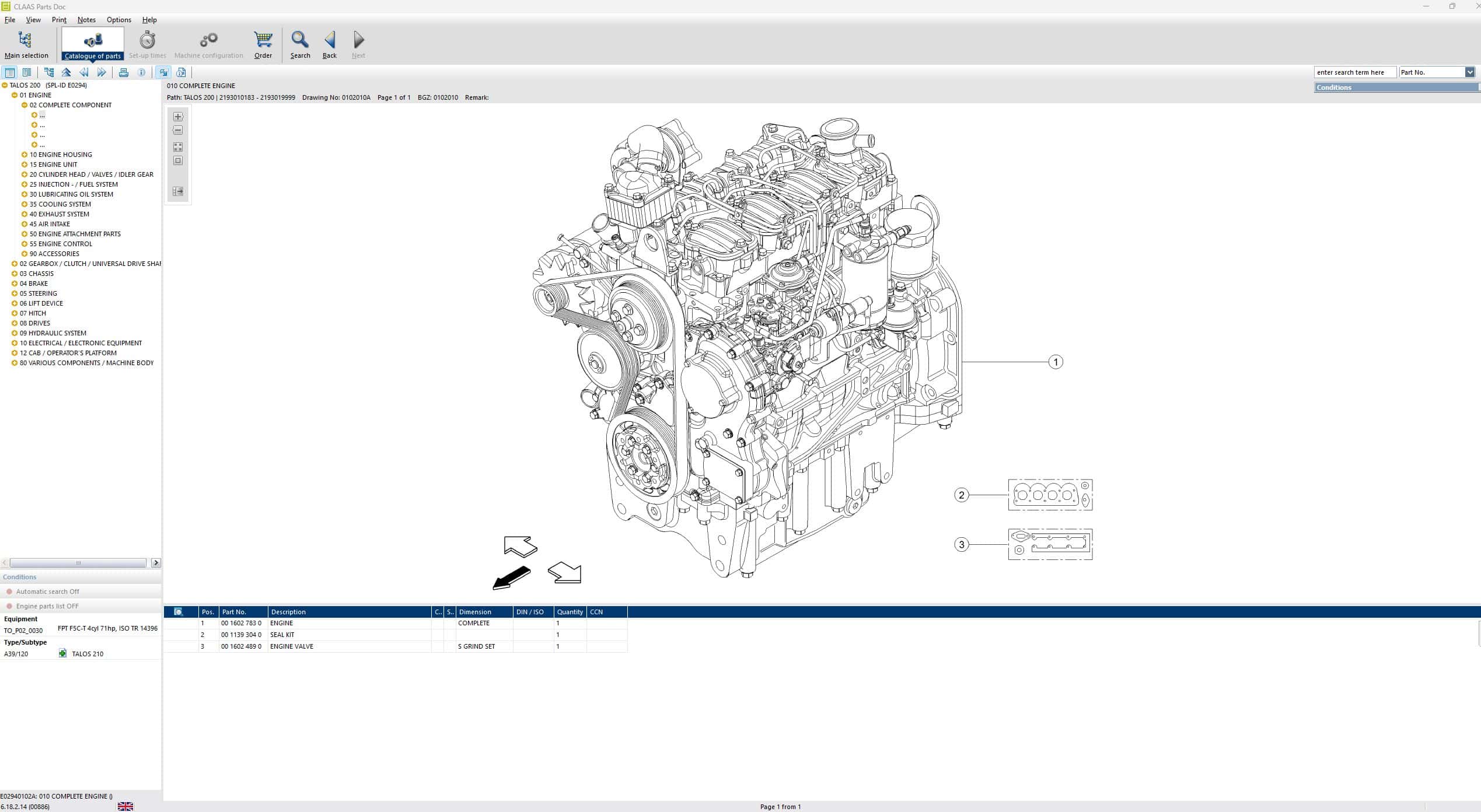Viewport: 1481px width, 812px height.
Task: Select part number 00 1602 783 0
Action: click(241, 623)
